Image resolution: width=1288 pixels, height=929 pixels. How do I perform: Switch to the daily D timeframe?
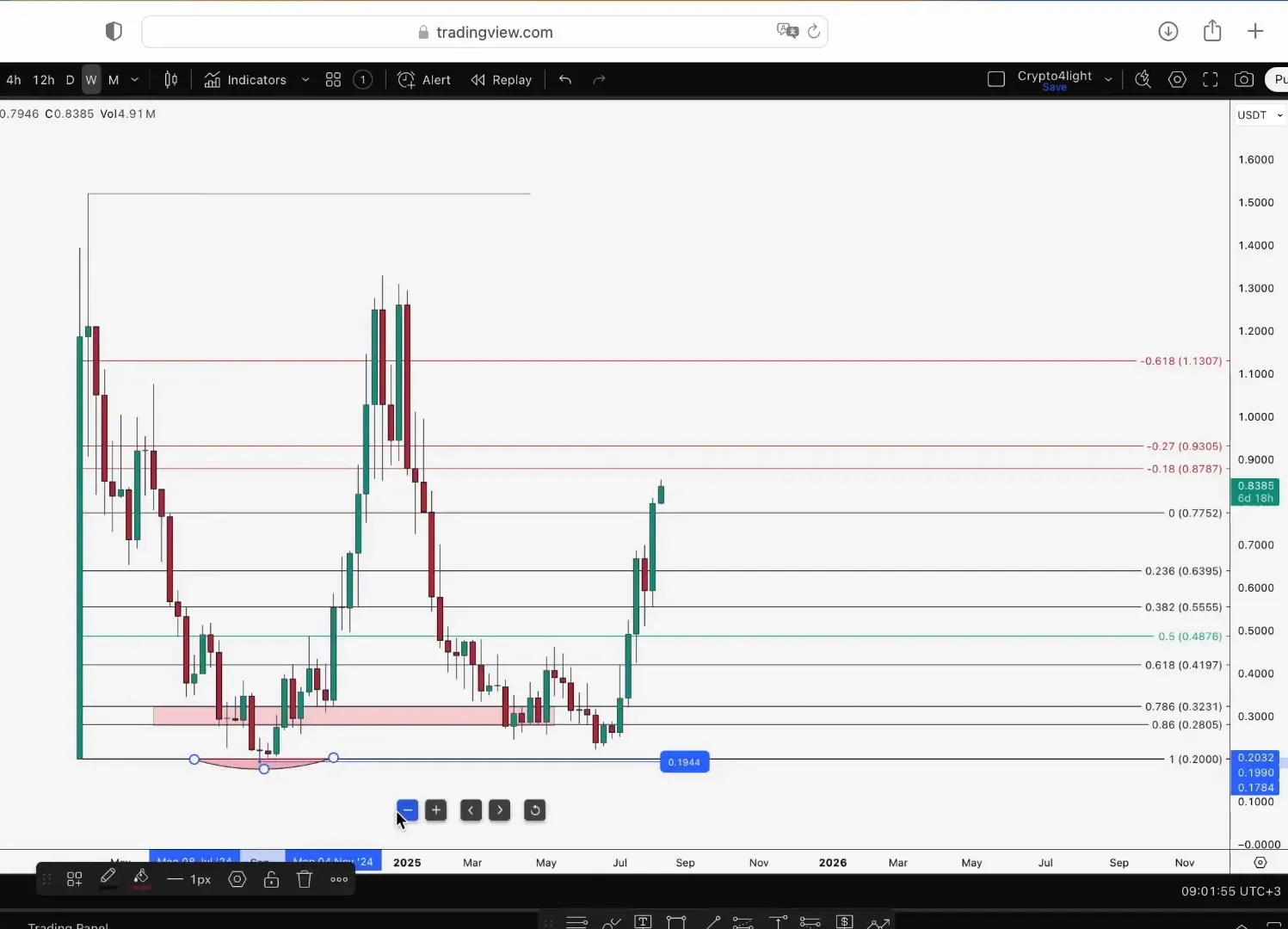71,80
